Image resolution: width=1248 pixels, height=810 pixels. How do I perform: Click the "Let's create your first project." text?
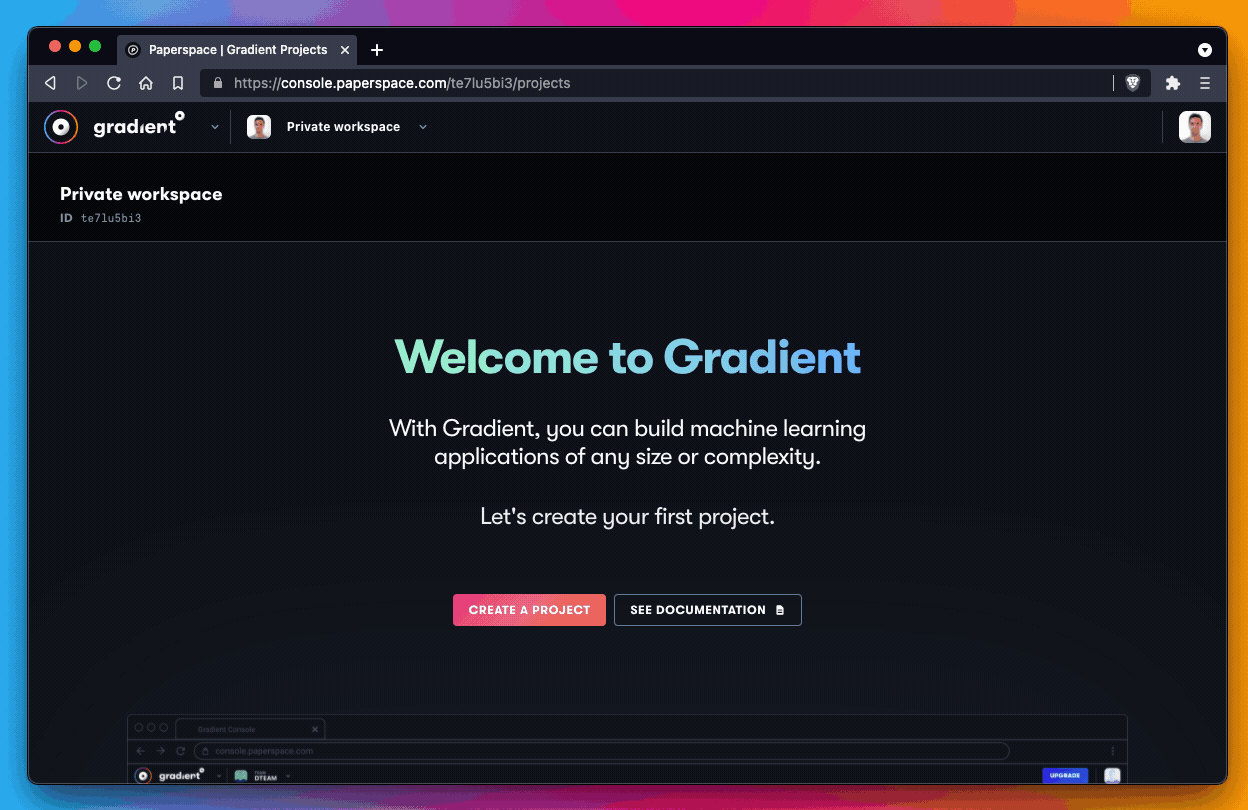pos(628,517)
